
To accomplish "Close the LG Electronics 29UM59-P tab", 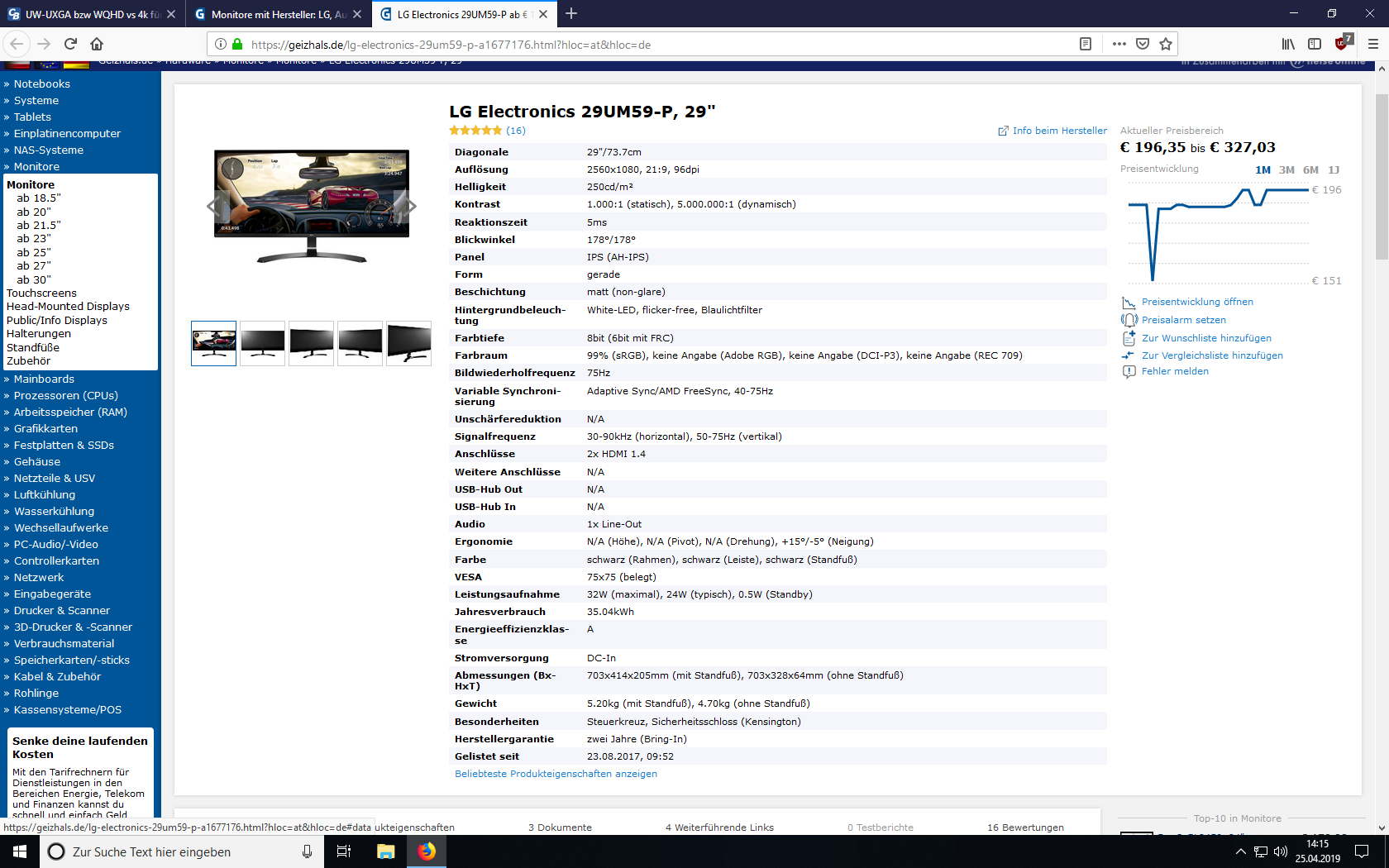I will (543, 14).
